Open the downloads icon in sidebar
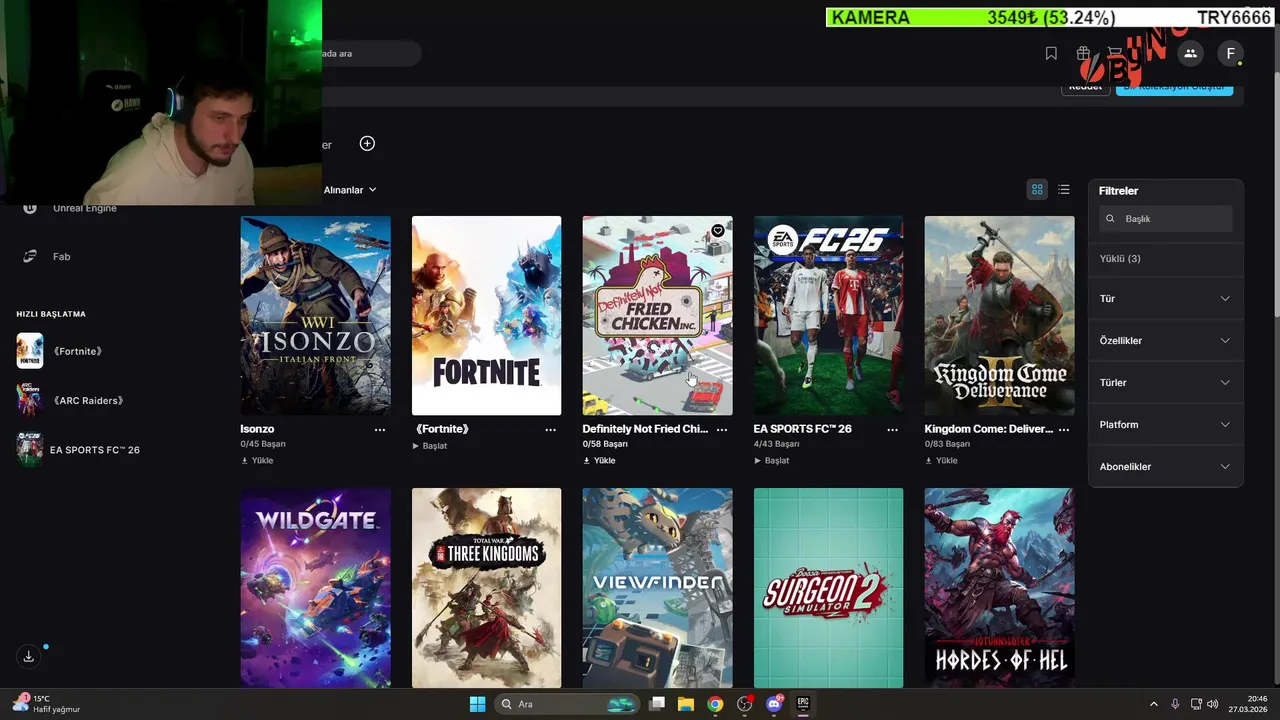The height and width of the screenshot is (720, 1280). click(x=29, y=656)
